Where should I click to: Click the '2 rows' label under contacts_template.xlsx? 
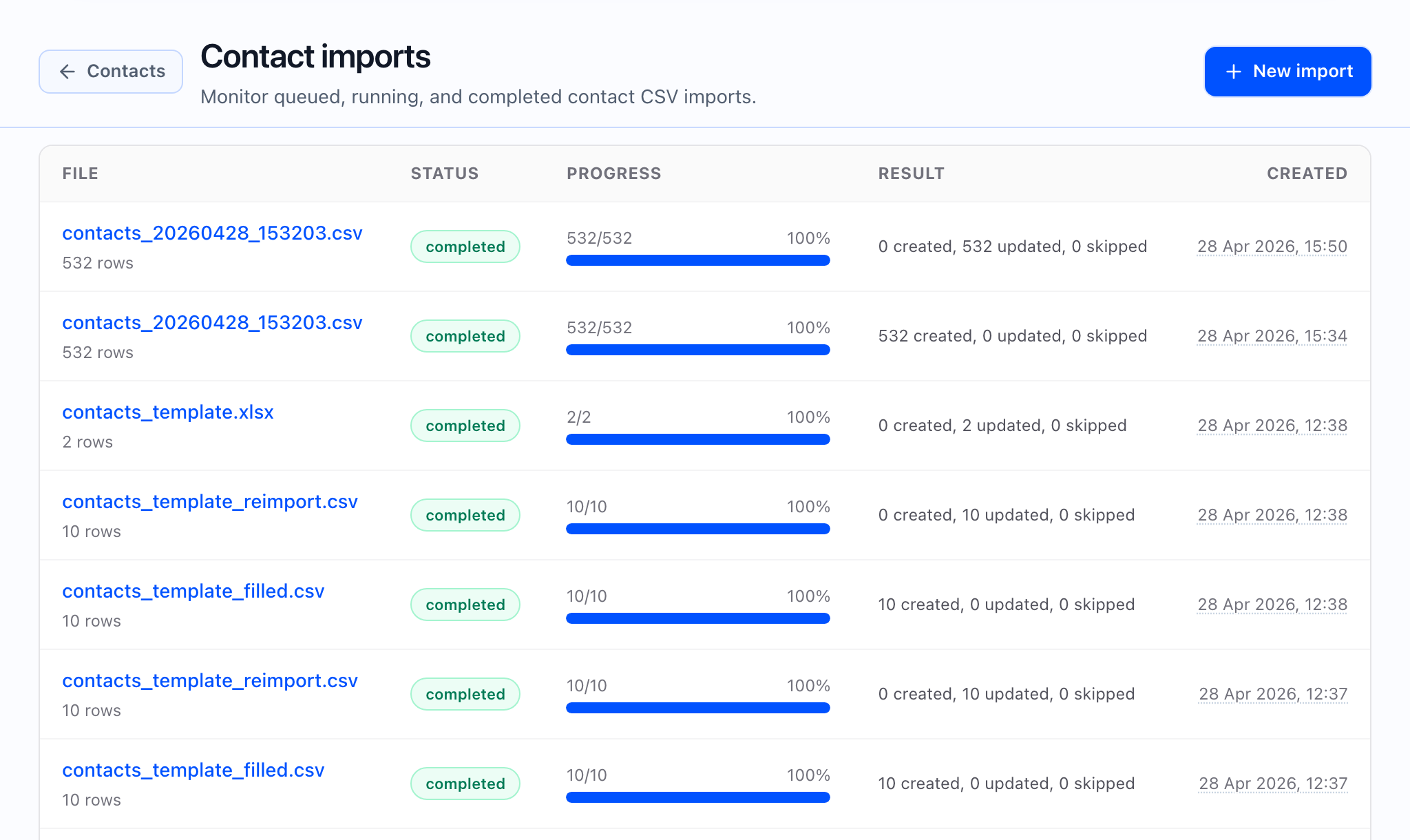click(x=87, y=442)
